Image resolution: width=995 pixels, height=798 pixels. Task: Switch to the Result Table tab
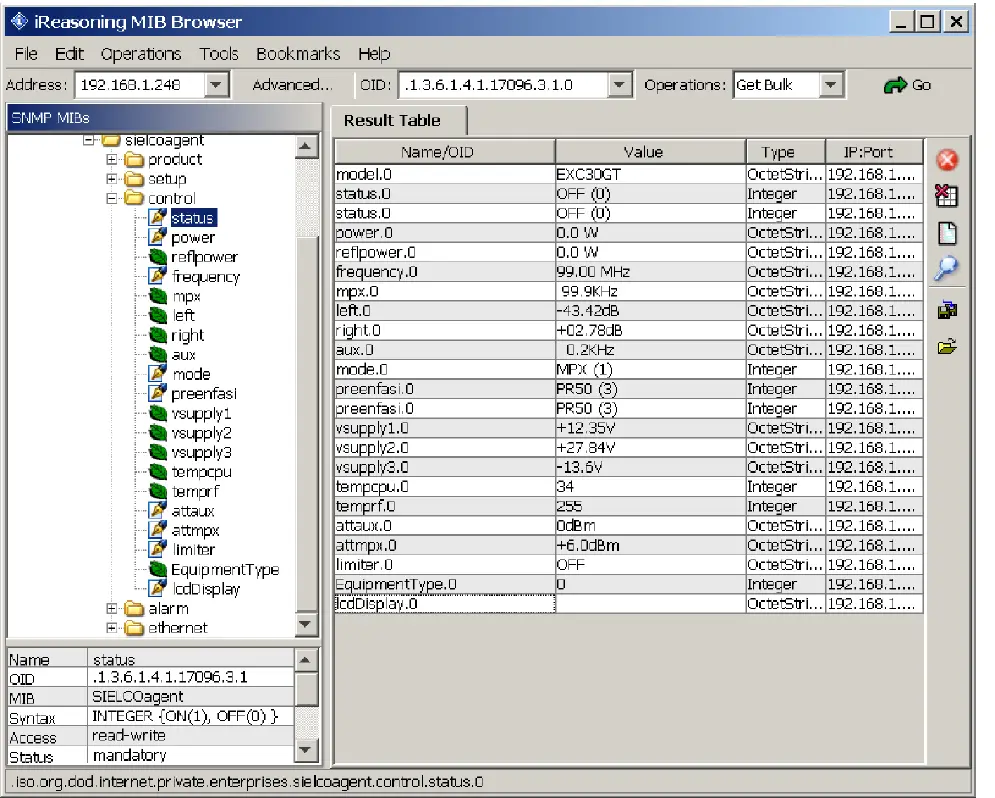tap(391, 121)
